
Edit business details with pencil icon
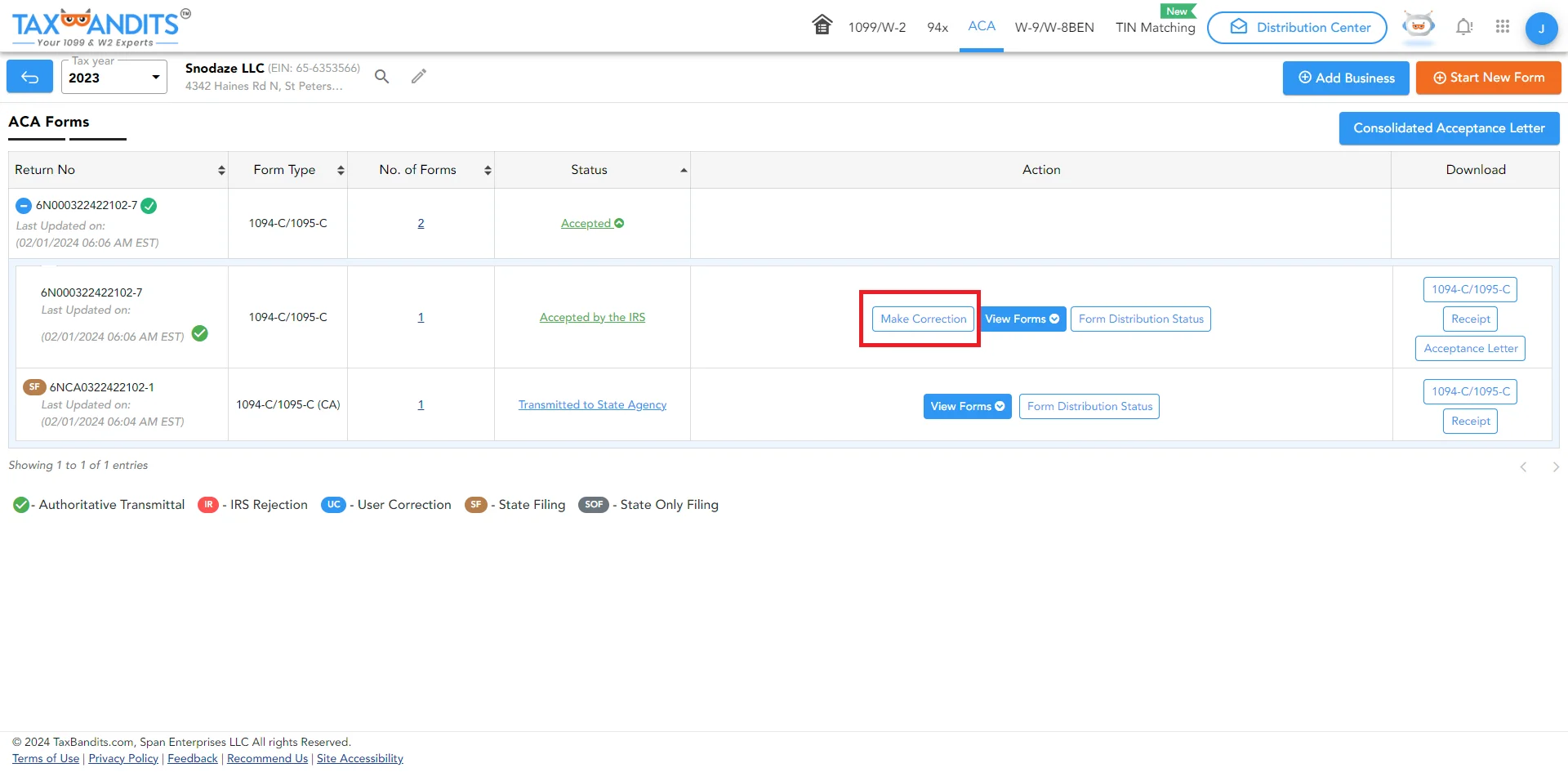tap(419, 77)
